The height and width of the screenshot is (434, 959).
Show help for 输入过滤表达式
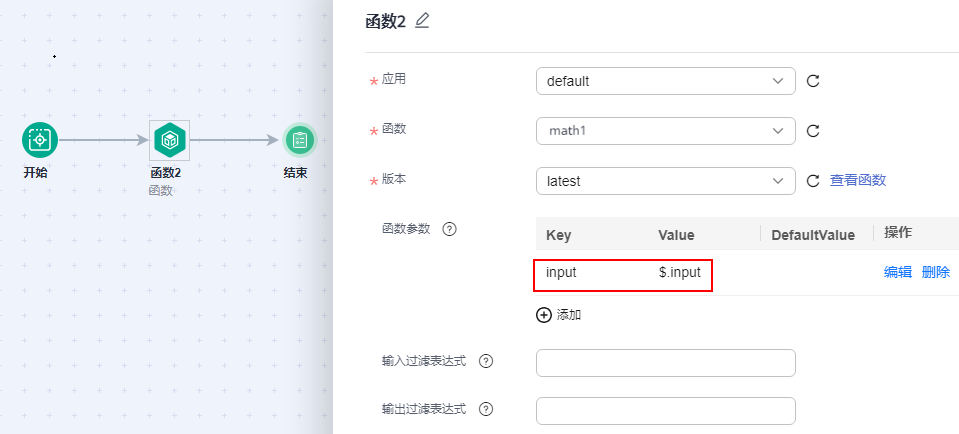click(486, 361)
